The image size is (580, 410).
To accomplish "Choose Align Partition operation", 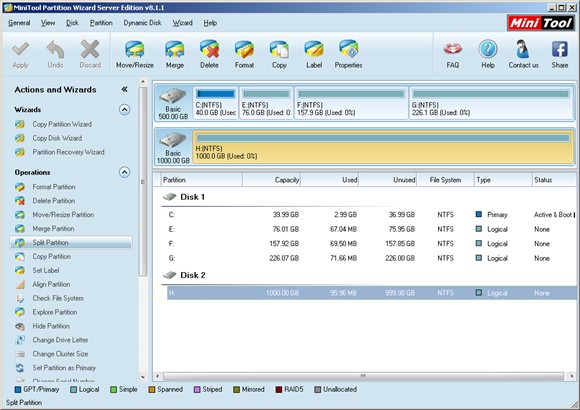I will click(x=51, y=284).
